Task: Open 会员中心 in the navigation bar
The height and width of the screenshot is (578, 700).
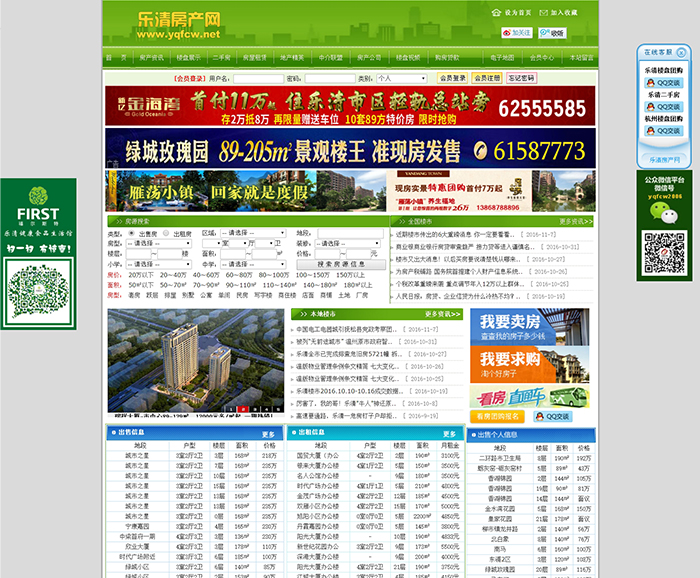Action: 542,58
